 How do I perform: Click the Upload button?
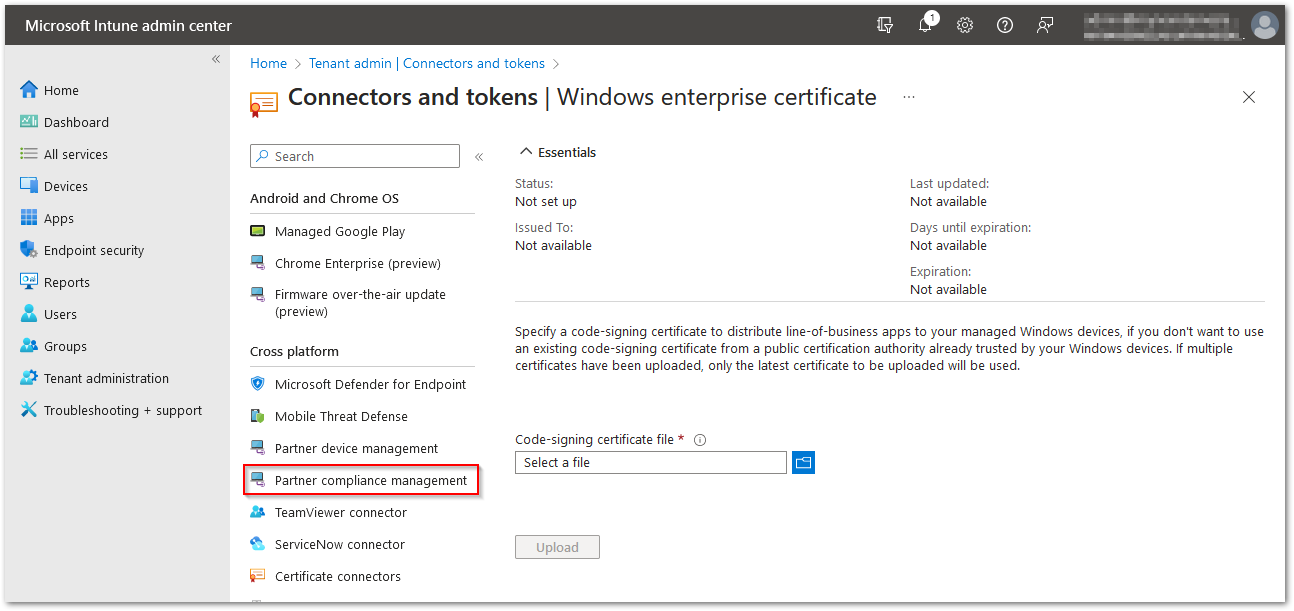[557, 547]
